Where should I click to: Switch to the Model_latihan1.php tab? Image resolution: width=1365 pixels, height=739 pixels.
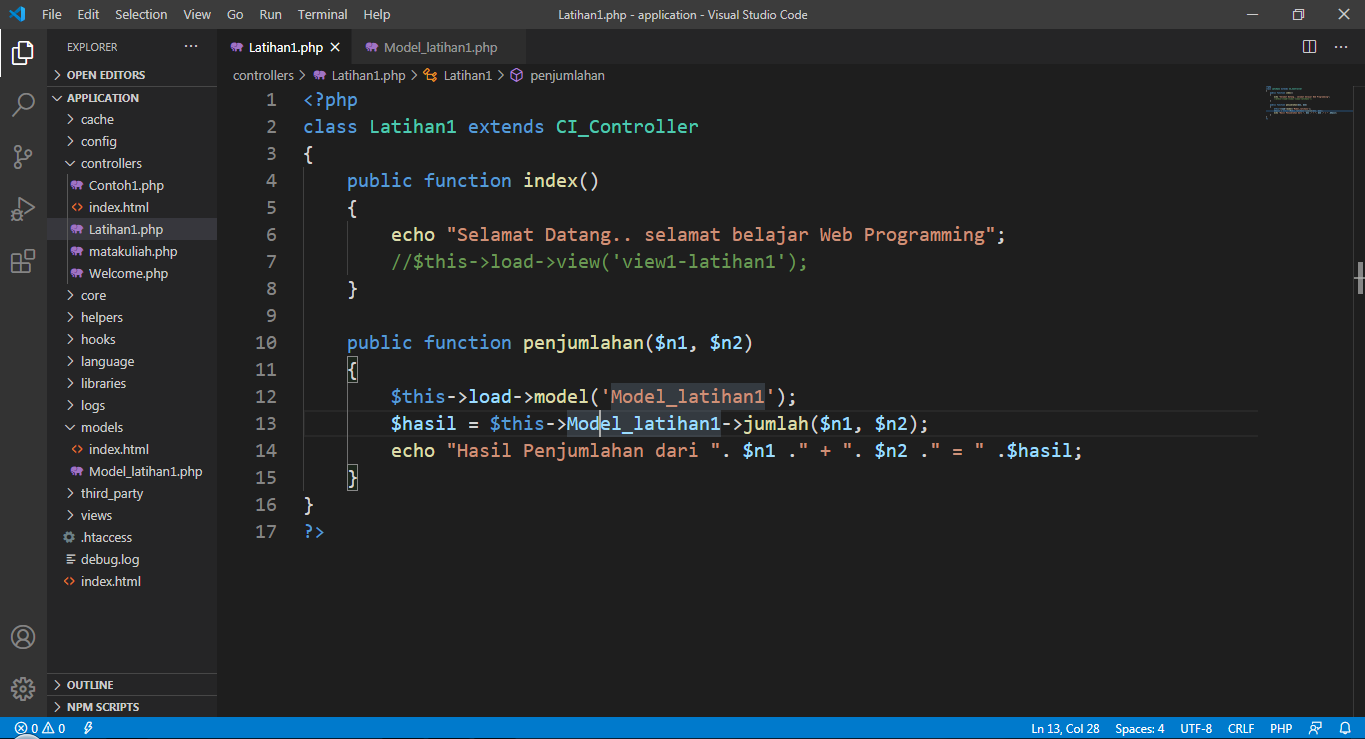point(438,46)
